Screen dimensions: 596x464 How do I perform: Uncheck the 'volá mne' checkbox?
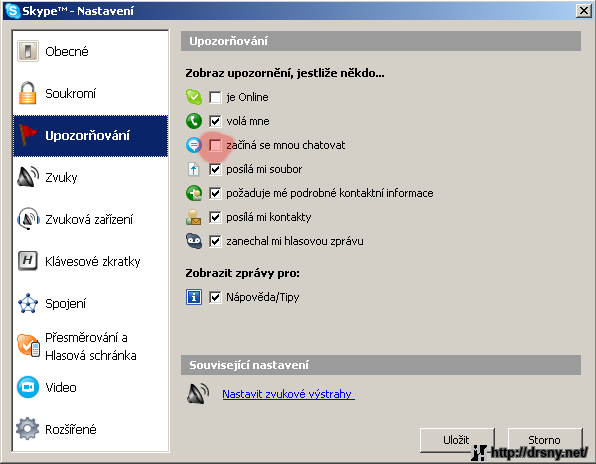pos(215,121)
